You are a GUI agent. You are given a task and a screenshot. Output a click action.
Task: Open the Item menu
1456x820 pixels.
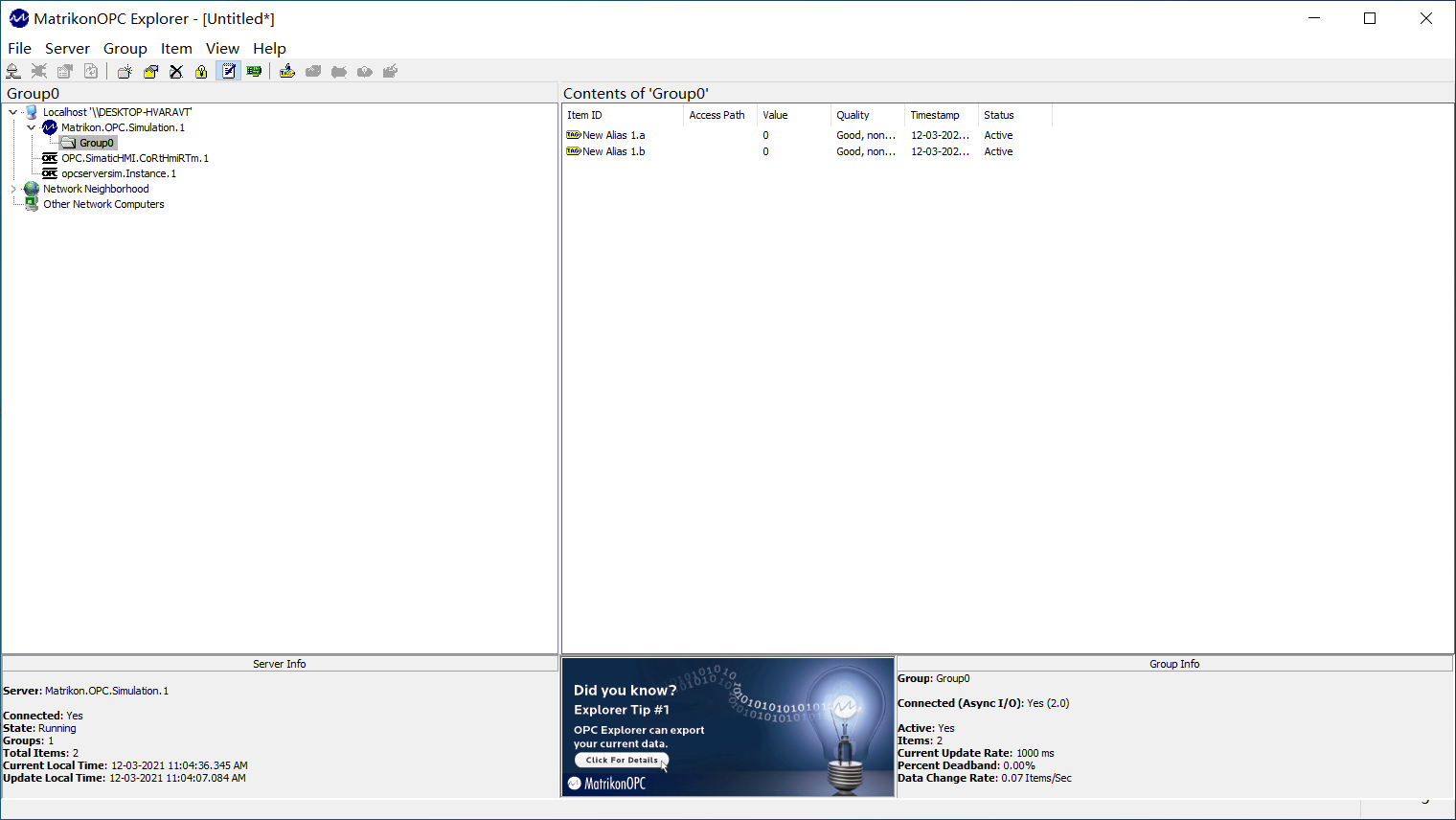click(x=176, y=48)
